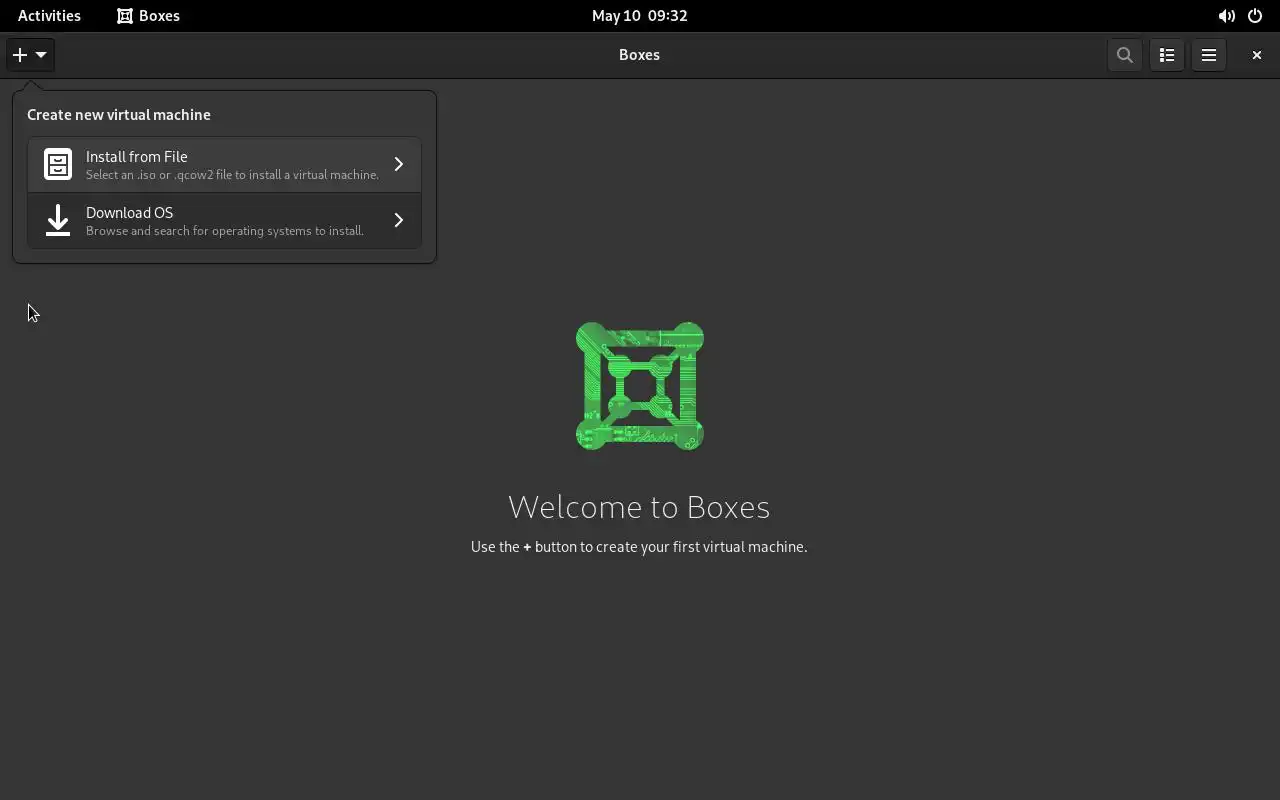The image size is (1280, 800).
Task: Open the clock showing May 10 09:32
Action: (x=639, y=15)
